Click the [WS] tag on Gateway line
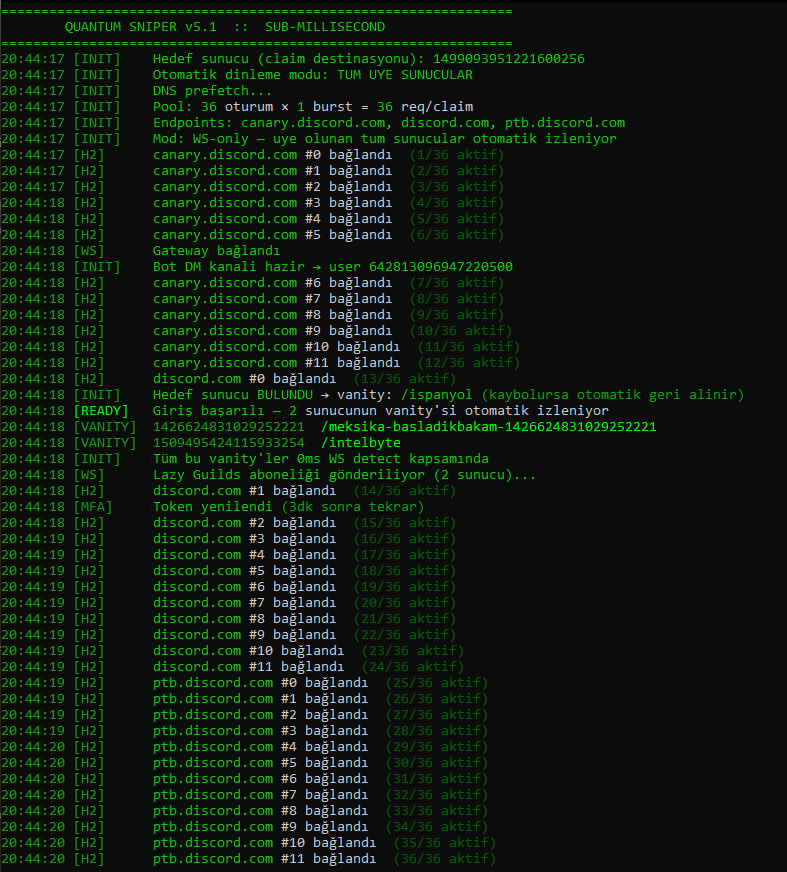Screen dimensions: 787x872 tap(89, 251)
